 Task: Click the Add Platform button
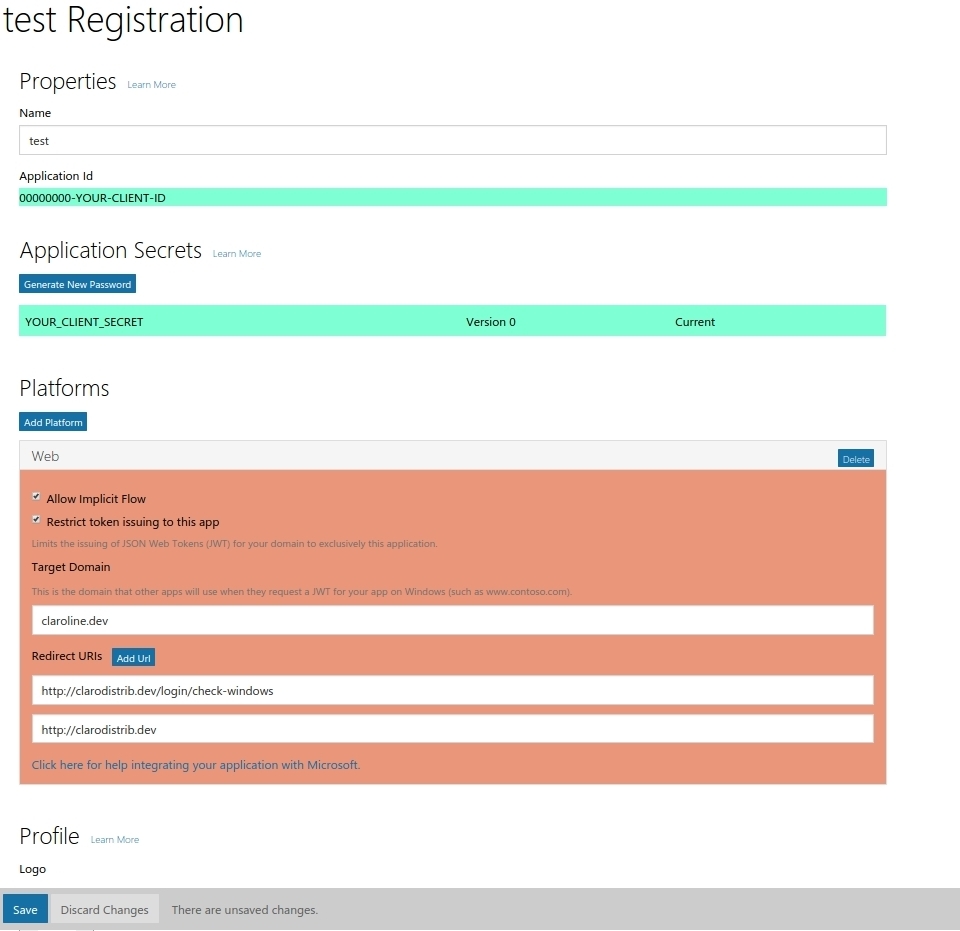coord(53,422)
